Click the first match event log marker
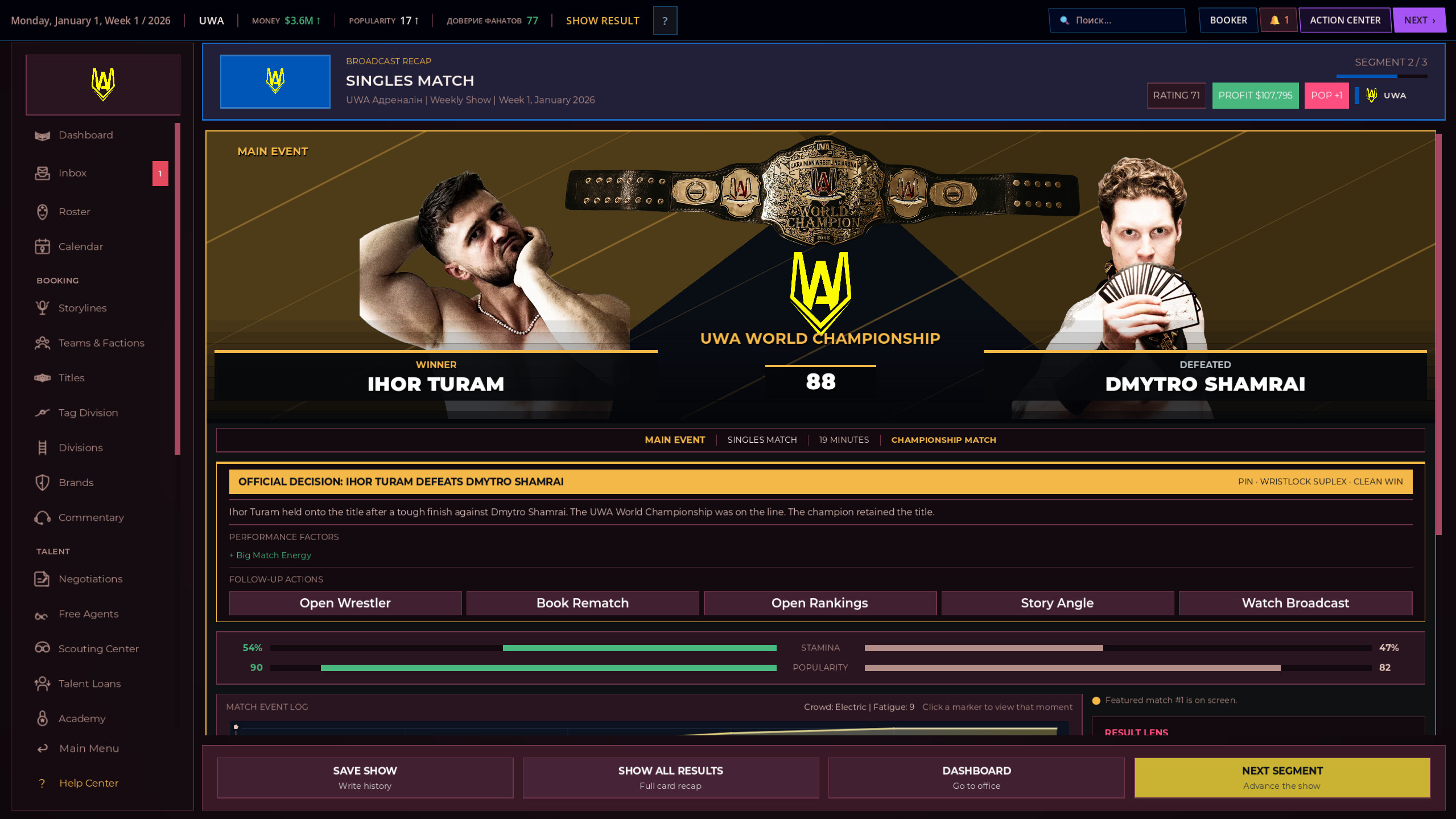1456x819 pixels. 236,727
